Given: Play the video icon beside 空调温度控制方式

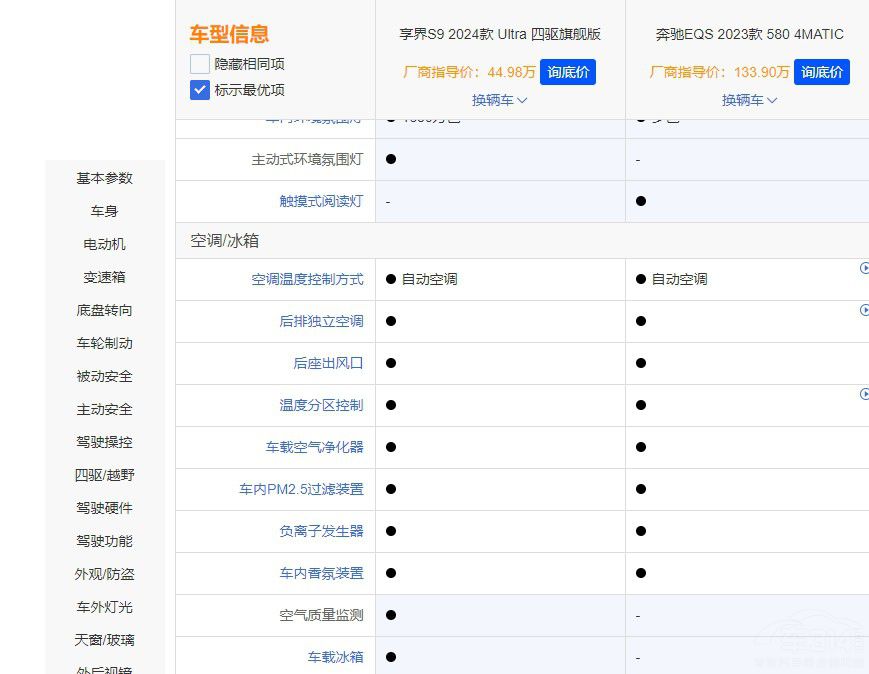Looking at the screenshot, I should pos(865,268).
